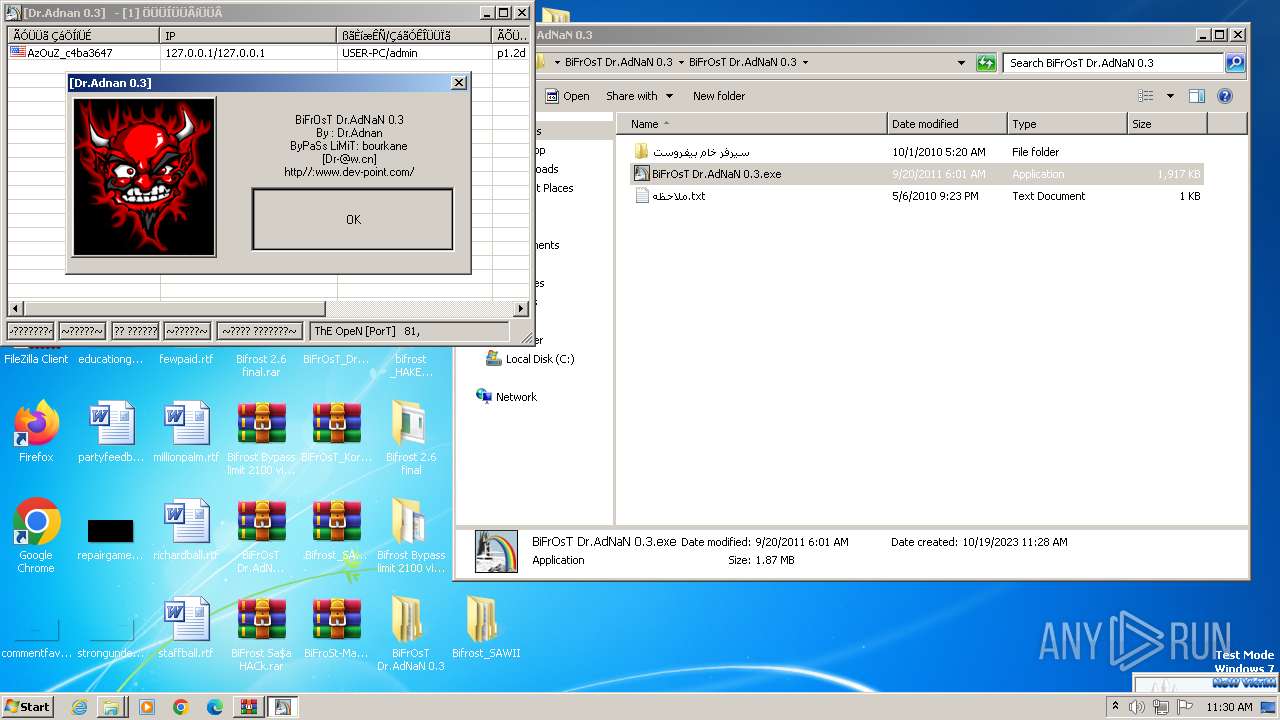Click New folder in the Explorer toolbar
The height and width of the screenshot is (720, 1280).
719,96
